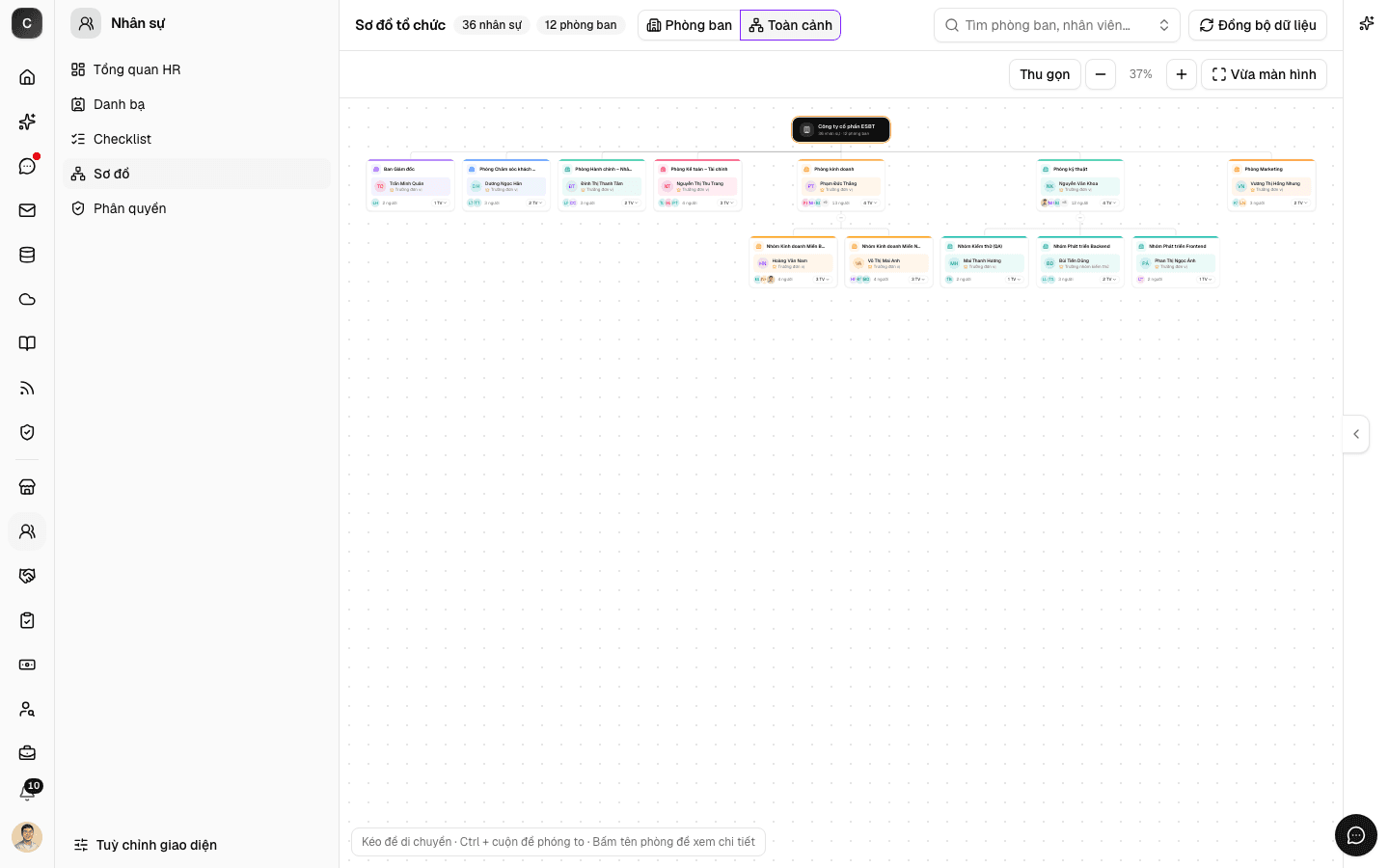Expand members of Phòng Kế toán – Tài chính

point(726,203)
